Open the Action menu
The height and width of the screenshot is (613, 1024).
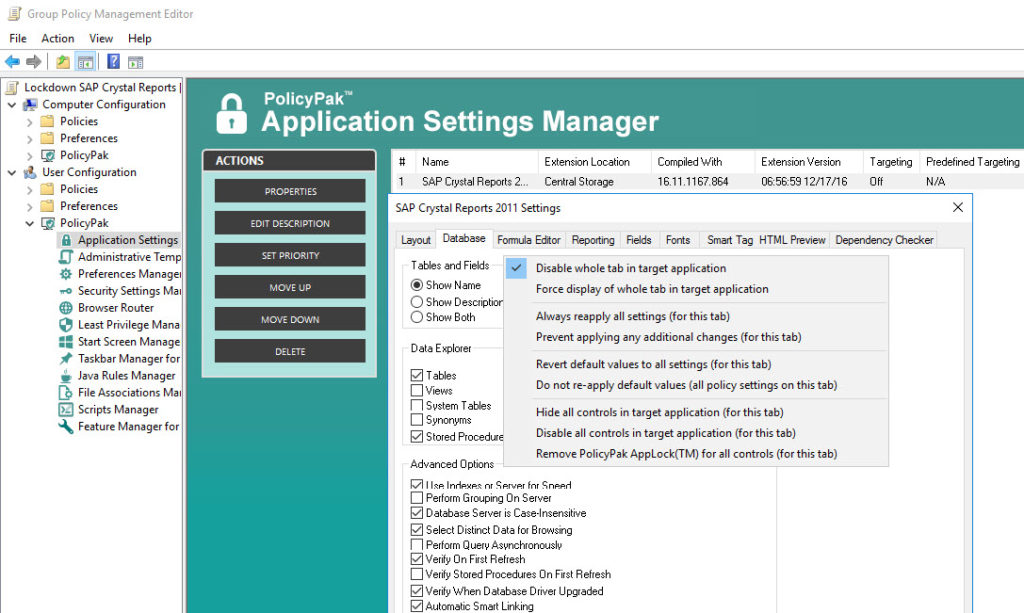pos(57,39)
